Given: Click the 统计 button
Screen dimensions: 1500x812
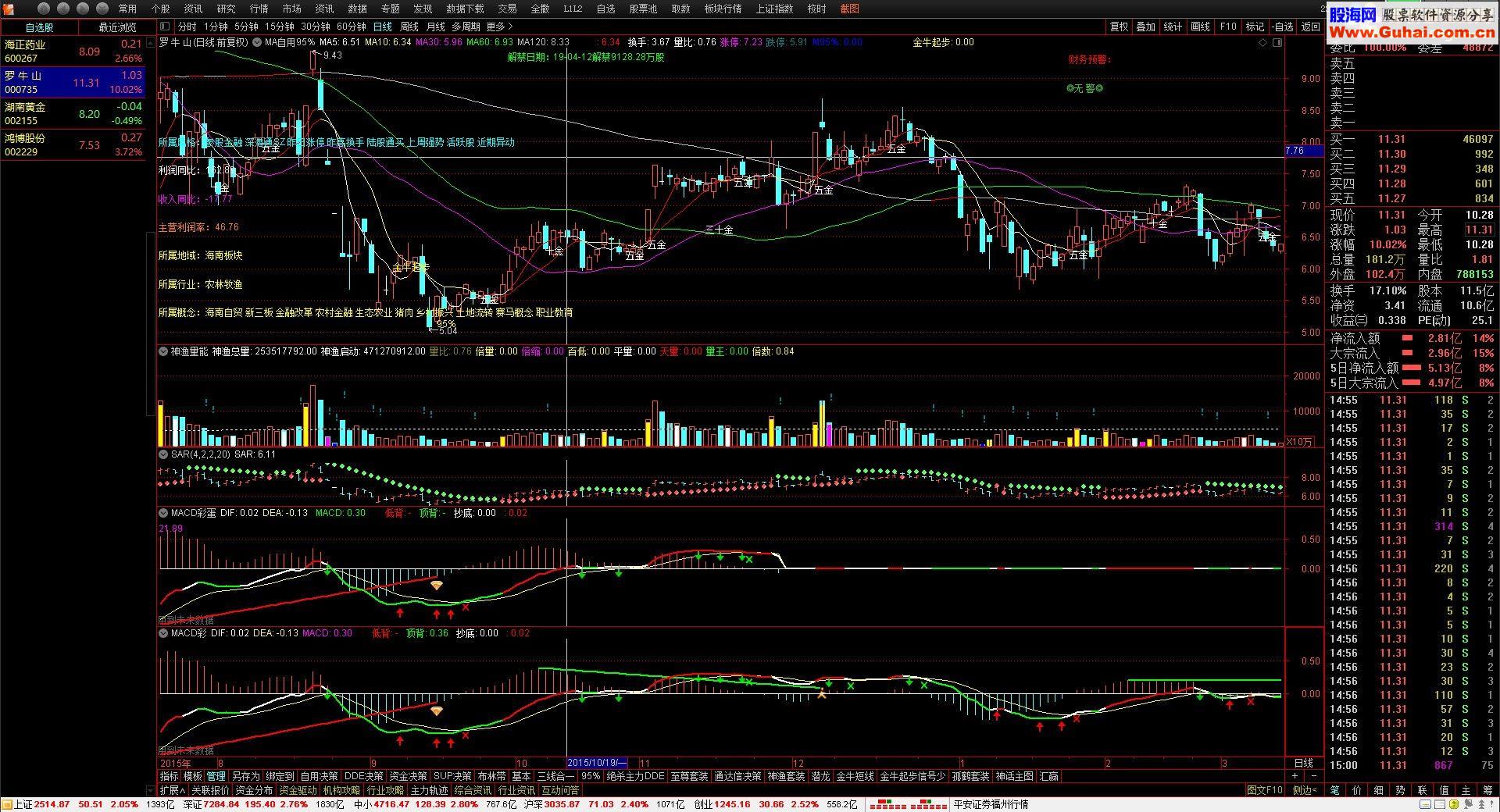Looking at the screenshot, I should tap(1173, 27).
